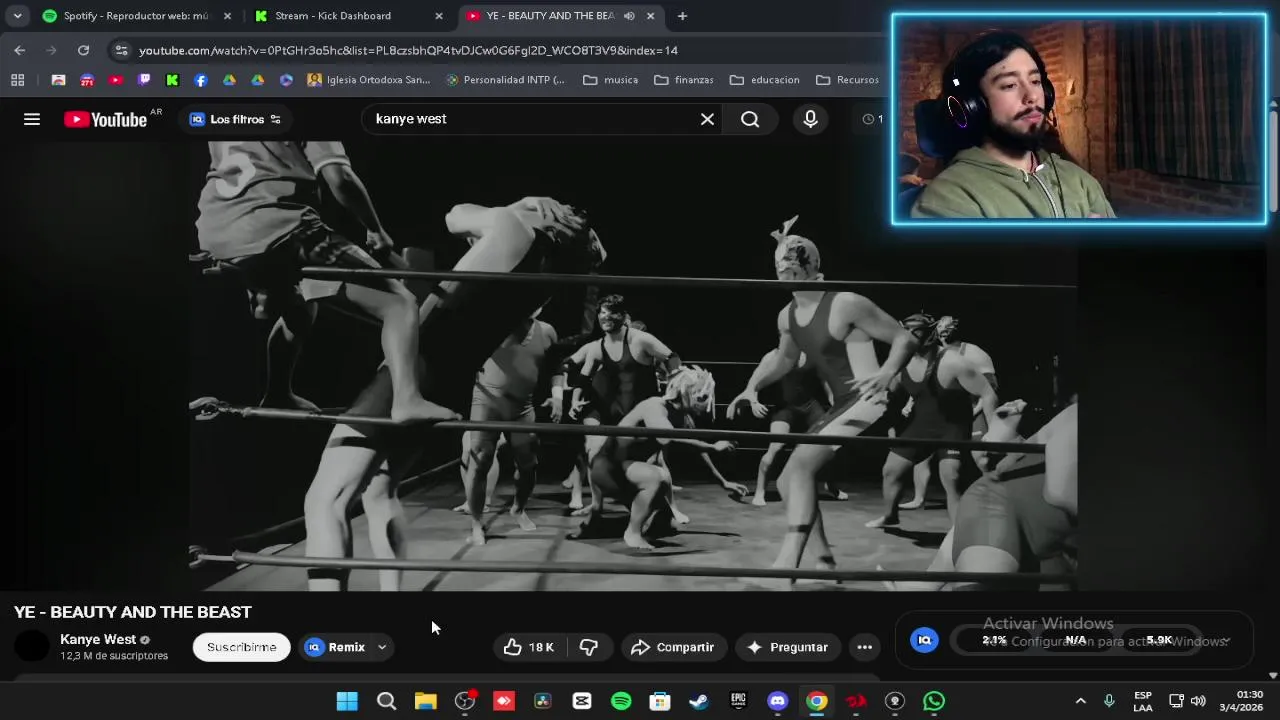Clear the kanye west search text

tap(707, 119)
